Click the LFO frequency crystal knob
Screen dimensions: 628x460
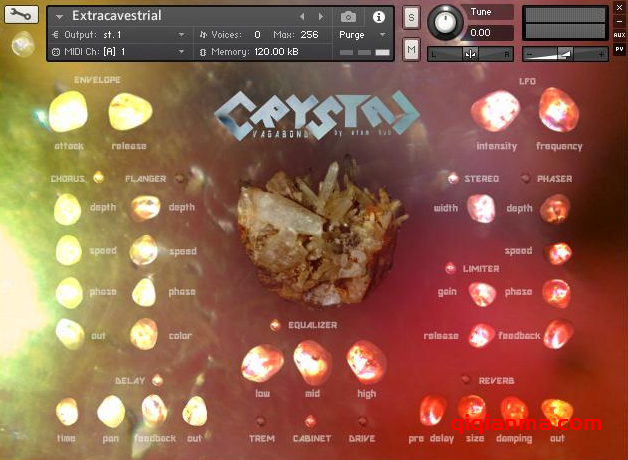click(557, 108)
